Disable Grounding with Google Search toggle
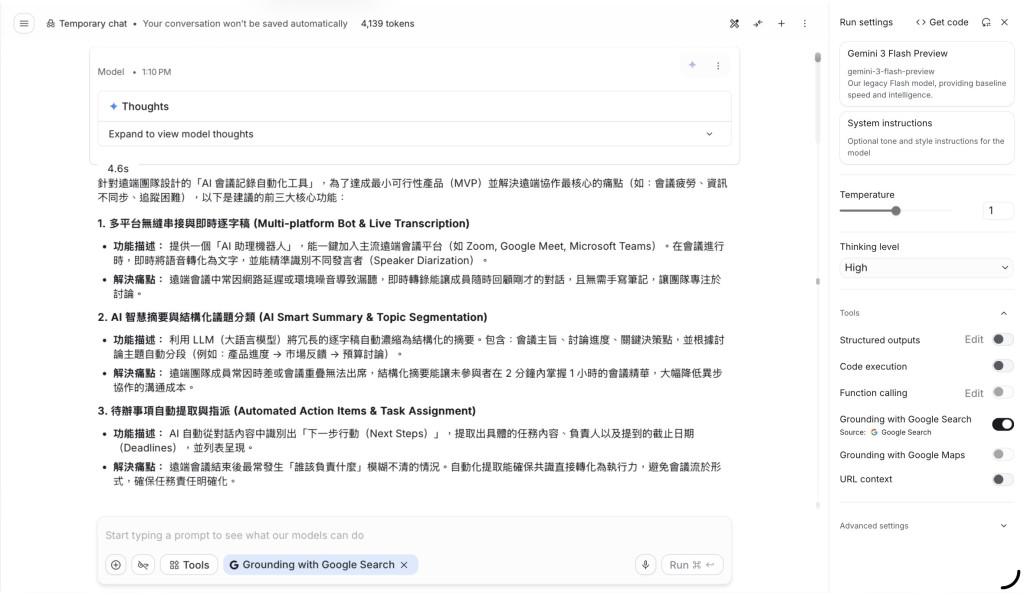The image size is (1024, 593). click(x=1002, y=425)
